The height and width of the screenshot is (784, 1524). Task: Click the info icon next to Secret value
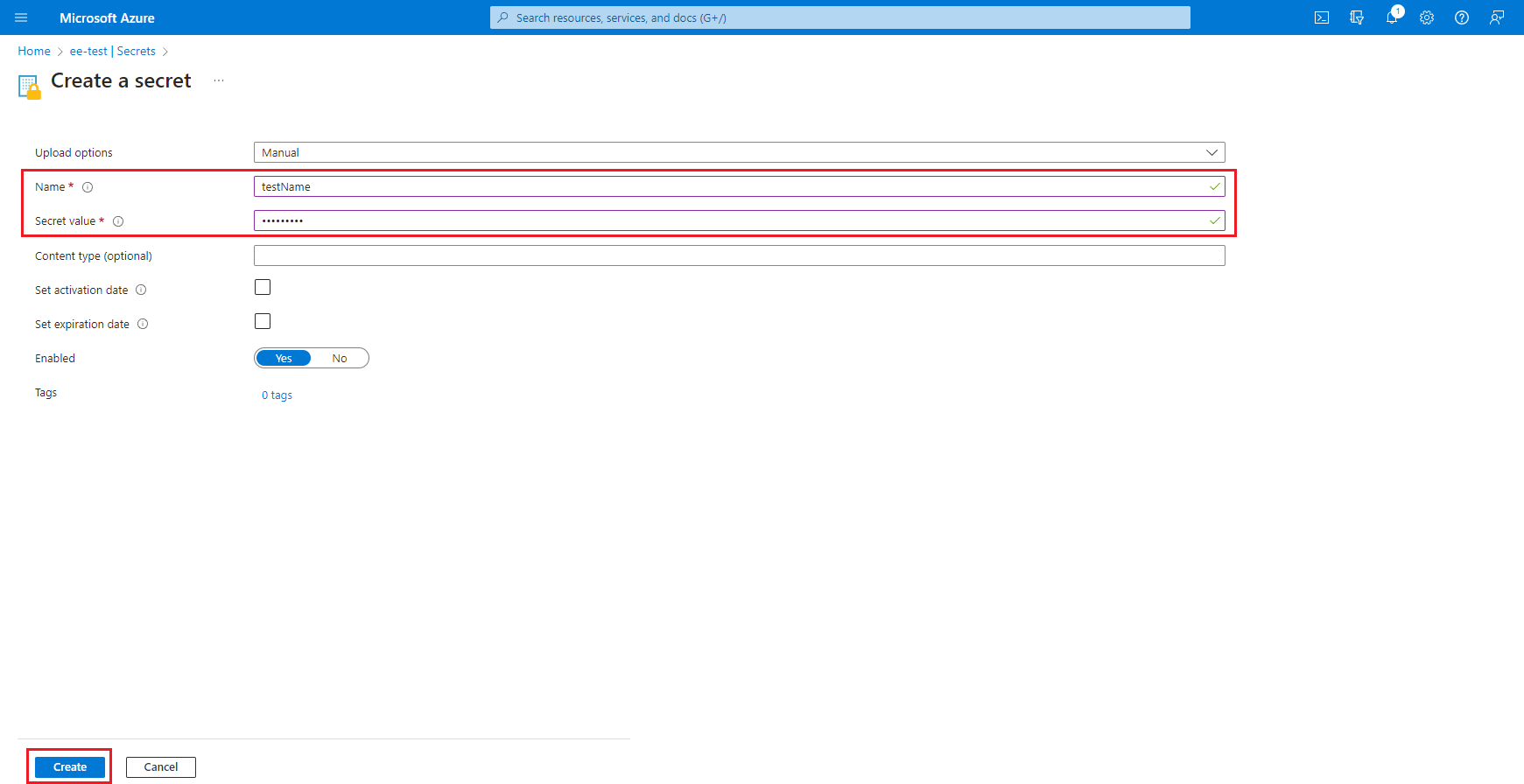[118, 221]
